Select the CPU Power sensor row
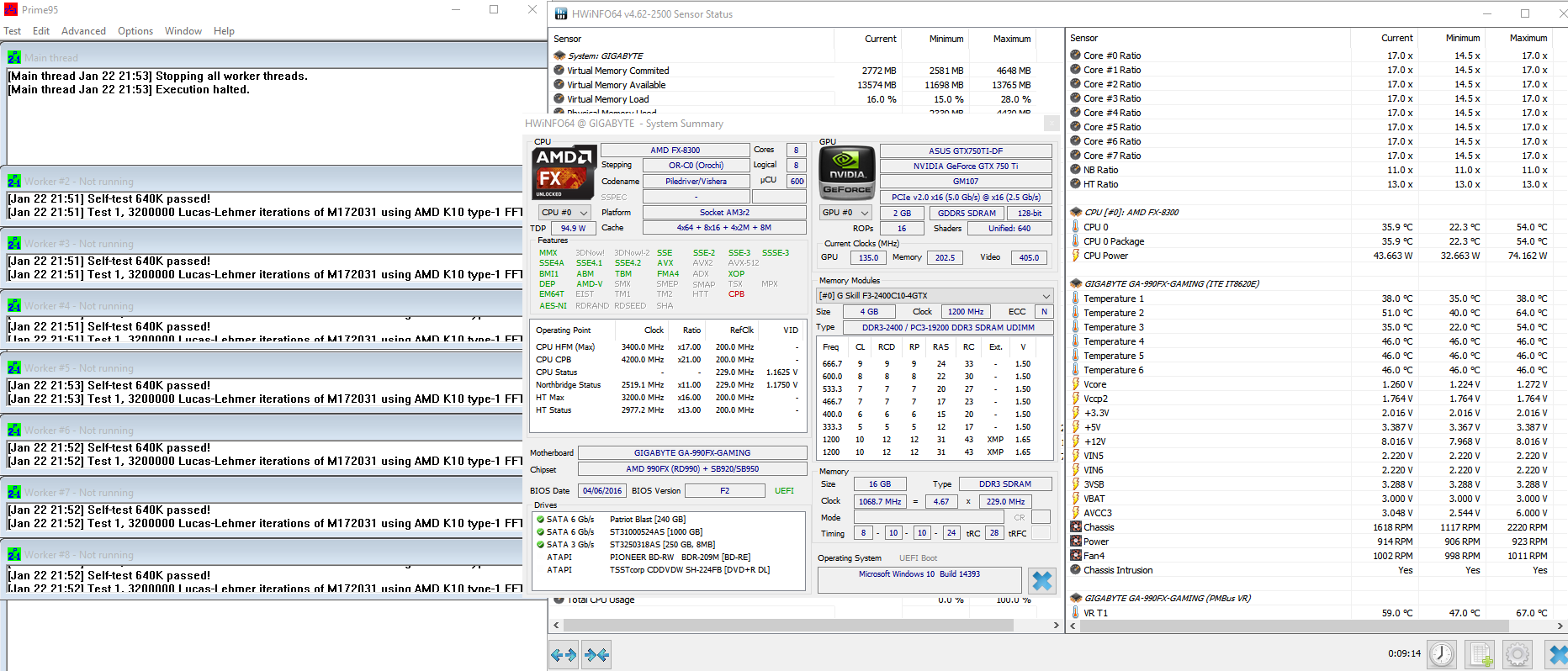 1105,256
